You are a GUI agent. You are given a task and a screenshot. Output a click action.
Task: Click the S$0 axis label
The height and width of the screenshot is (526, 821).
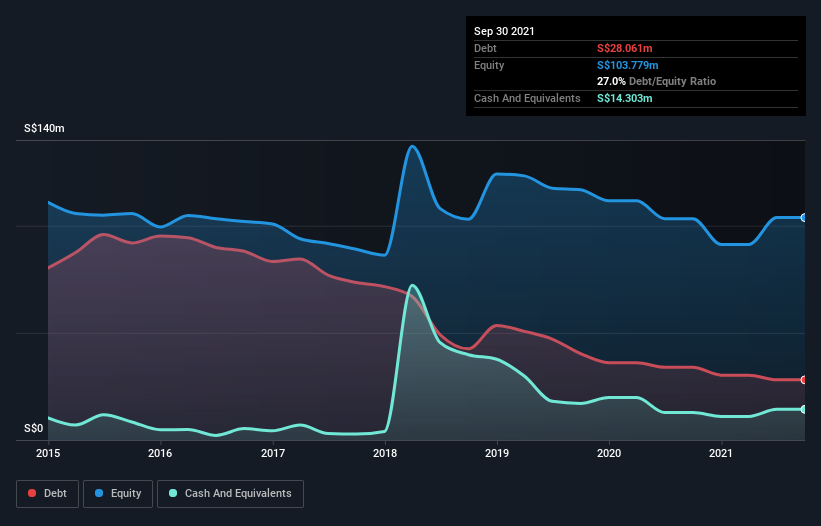34,429
